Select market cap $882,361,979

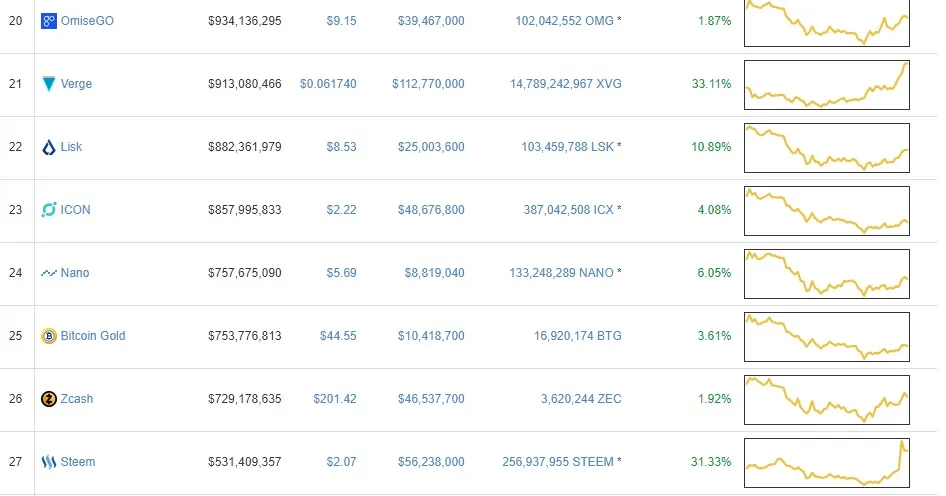coord(245,147)
